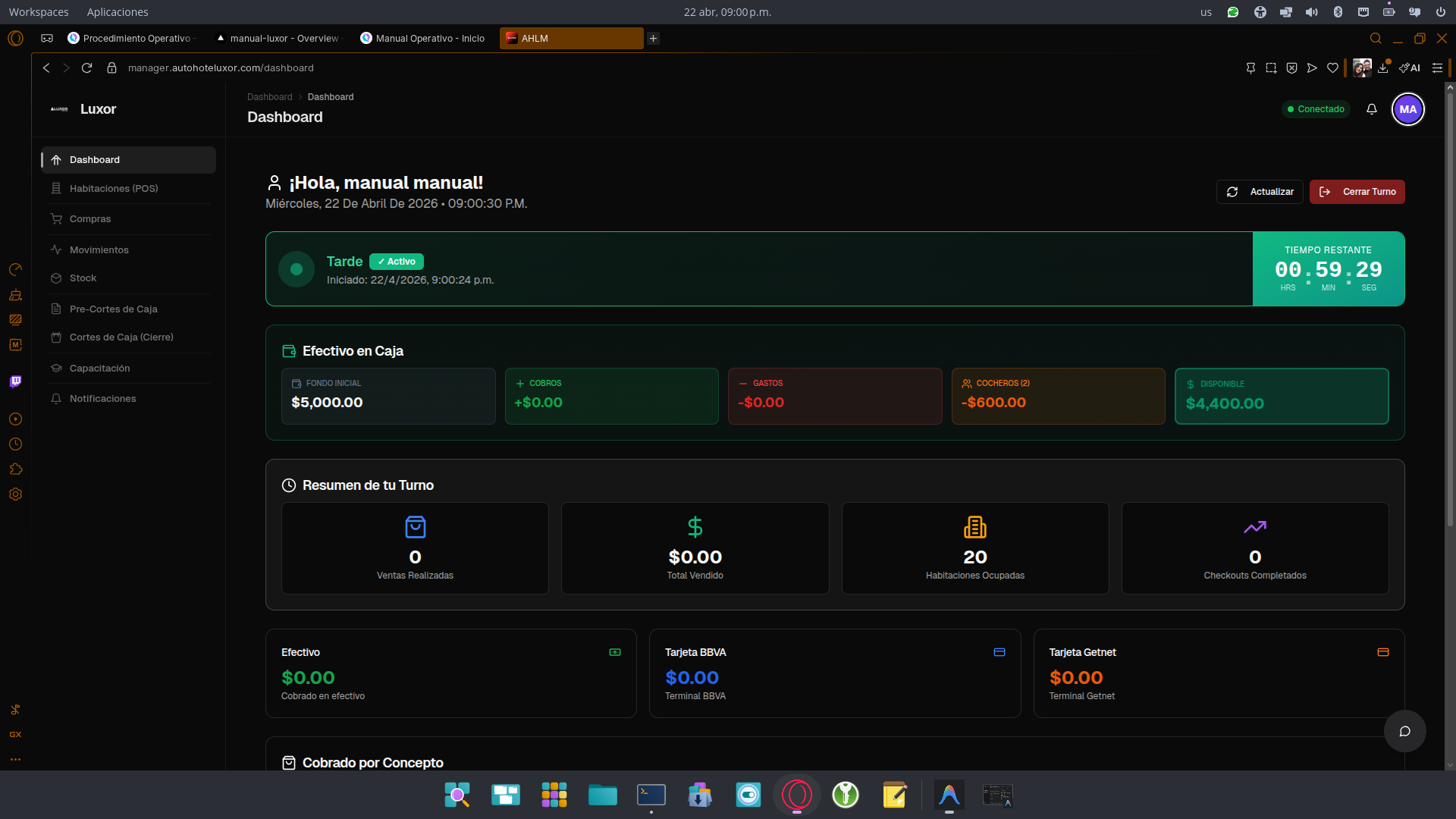
Task: Click the Actualizar refresh button
Action: click(x=1260, y=192)
